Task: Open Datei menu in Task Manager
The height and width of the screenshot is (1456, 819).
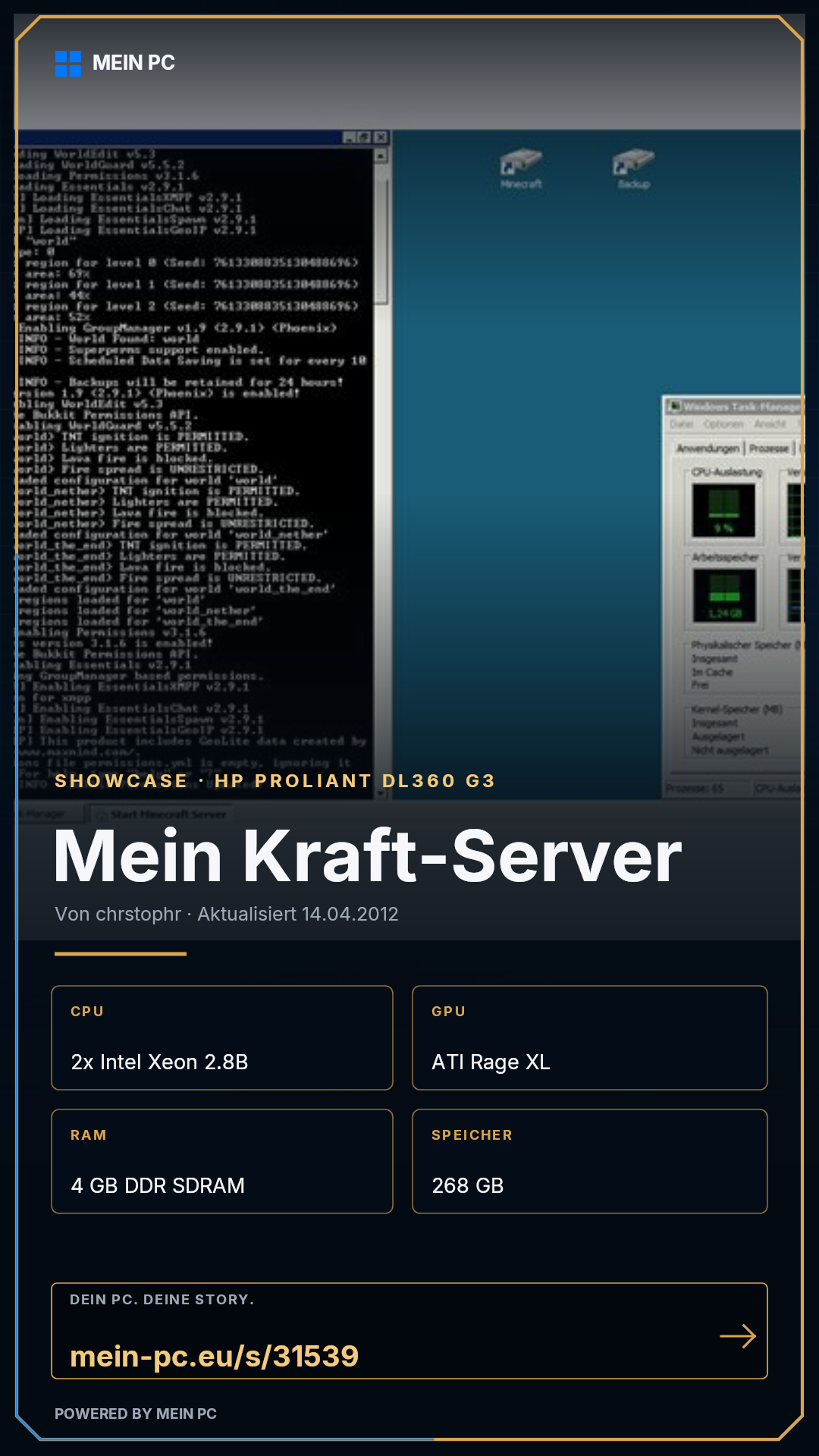Action: [x=681, y=424]
